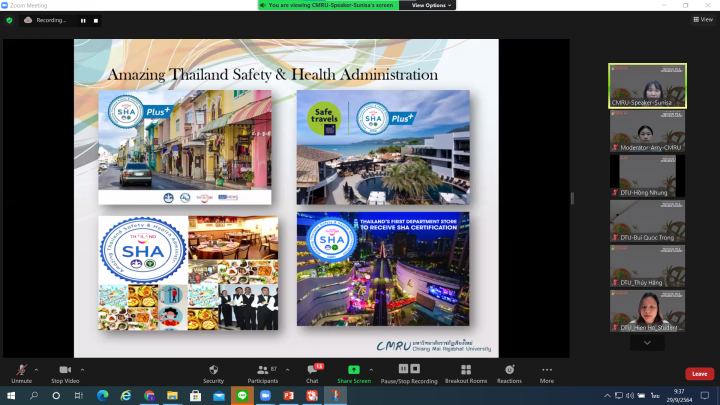The height and width of the screenshot is (405, 720).
Task: Open Windows taskbar search
Action: pyautogui.click(x=34, y=395)
